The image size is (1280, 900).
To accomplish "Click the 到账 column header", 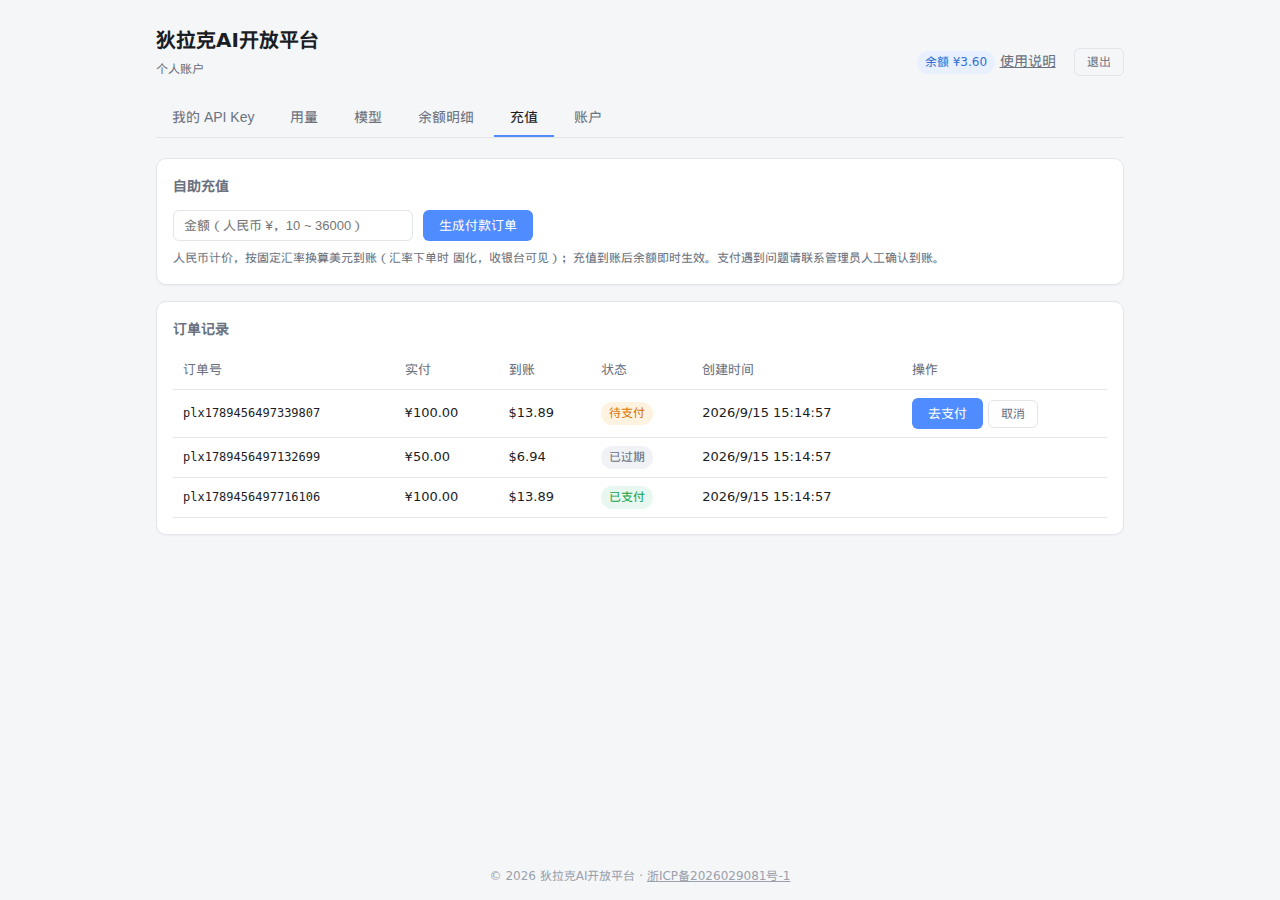I will tap(522, 370).
